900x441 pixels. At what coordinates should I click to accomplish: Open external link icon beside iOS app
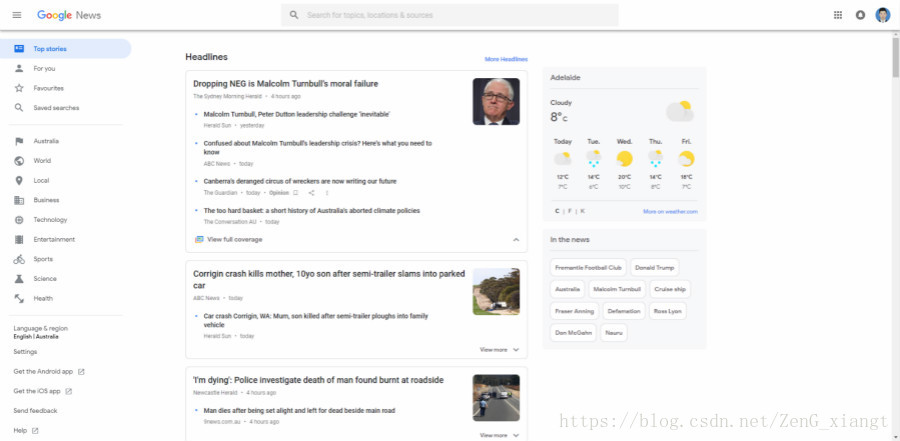pyautogui.click(x=69, y=391)
